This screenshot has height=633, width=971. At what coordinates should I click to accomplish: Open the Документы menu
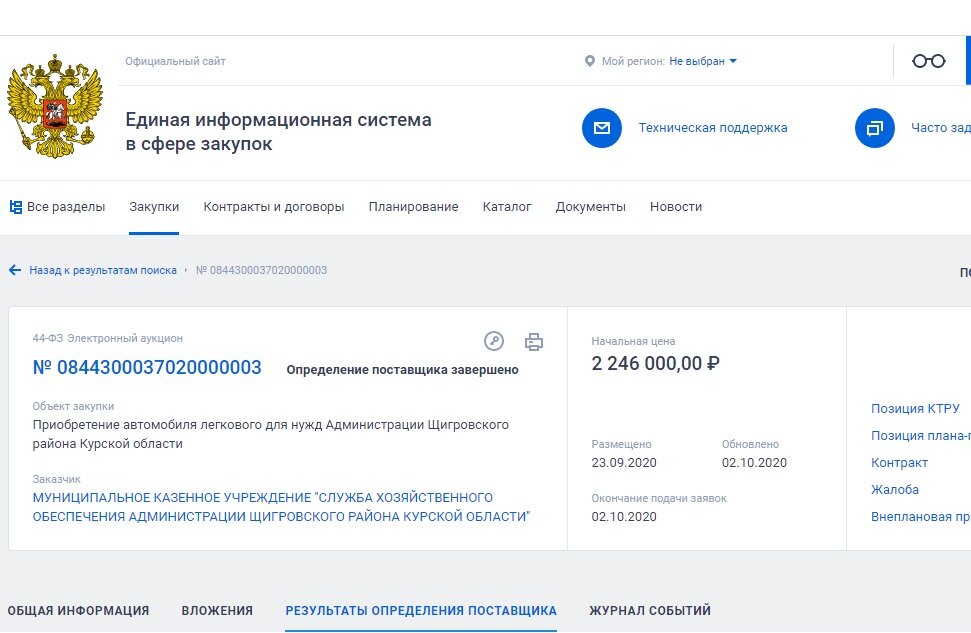(x=590, y=207)
